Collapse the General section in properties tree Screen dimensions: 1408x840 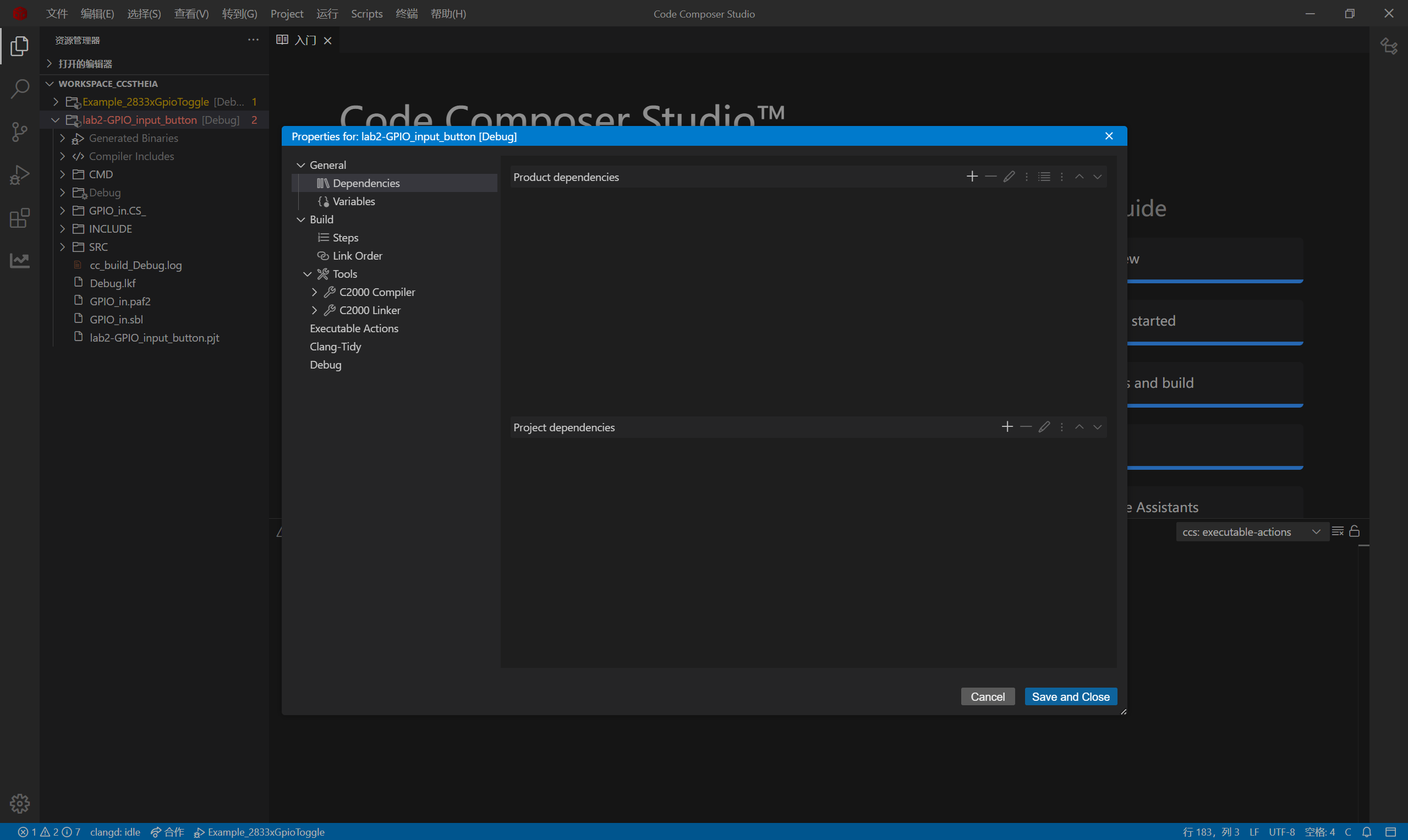point(300,164)
